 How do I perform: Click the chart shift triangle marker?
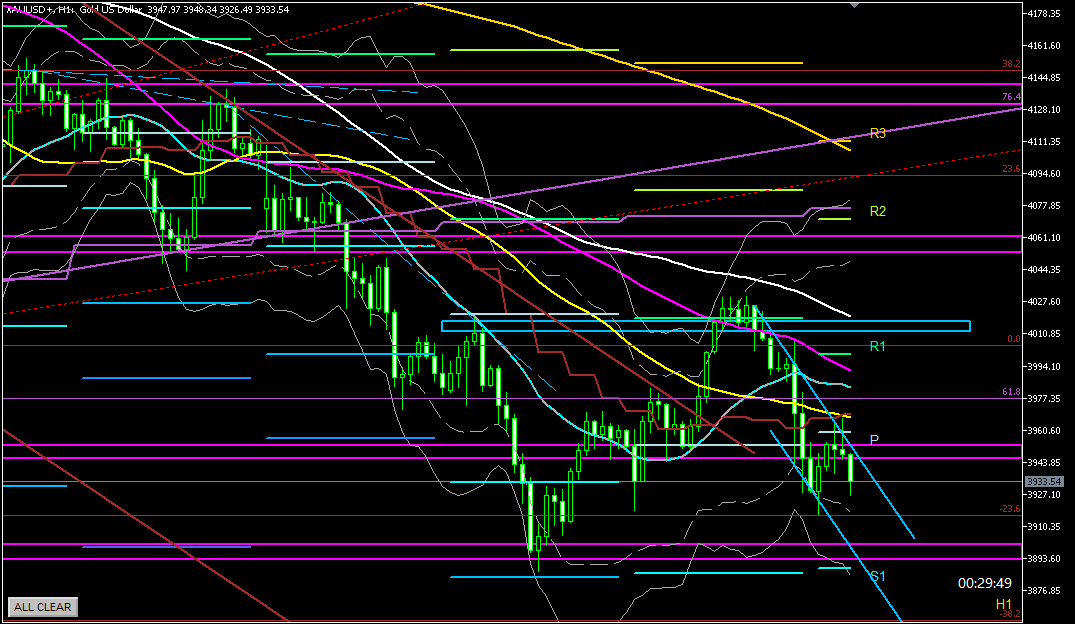pyautogui.click(x=853, y=5)
